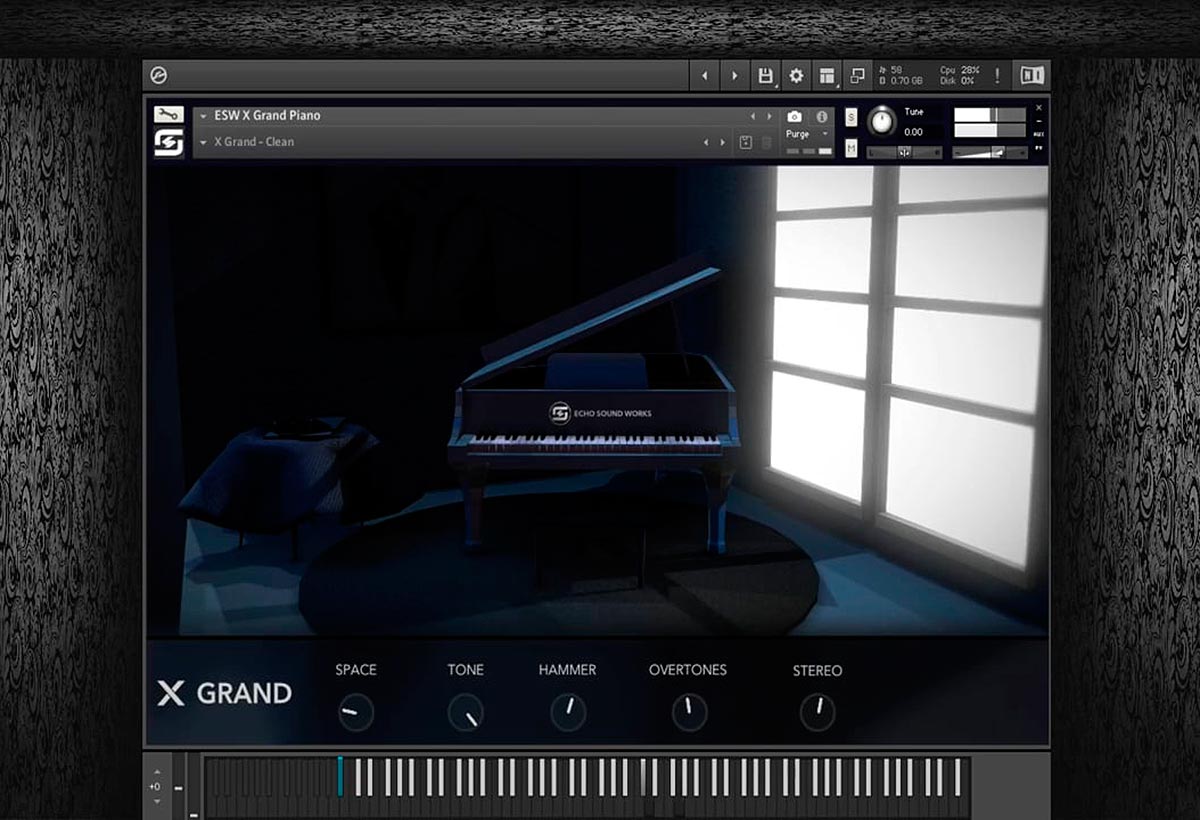1200x820 pixels.
Task: Open instrument info icon
Action: pyautogui.click(x=822, y=116)
